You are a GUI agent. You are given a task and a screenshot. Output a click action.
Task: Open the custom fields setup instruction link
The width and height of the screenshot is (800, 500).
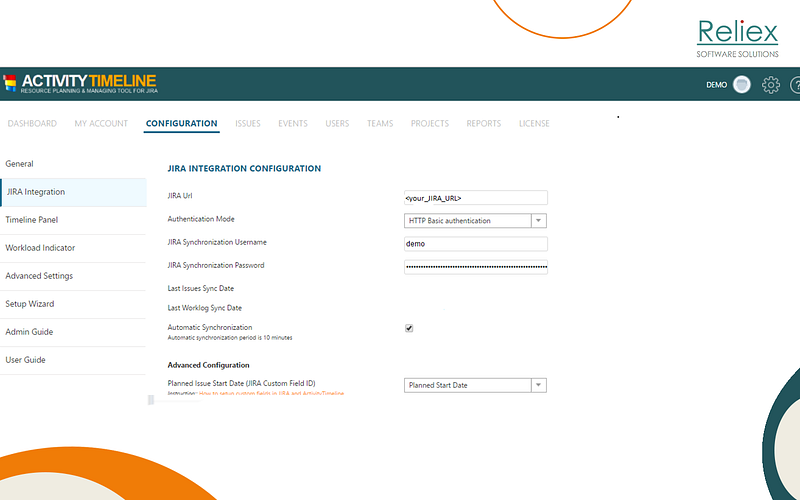click(x=271, y=393)
